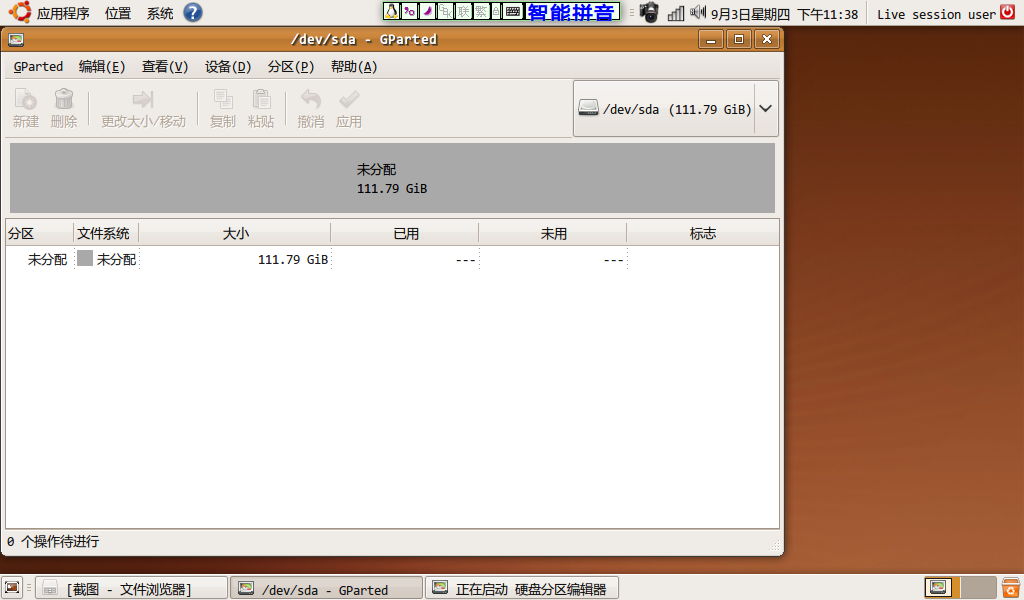The height and width of the screenshot is (600, 1024).
Task: Click the GParted window menu icon in titlebar
Action: point(16,40)
